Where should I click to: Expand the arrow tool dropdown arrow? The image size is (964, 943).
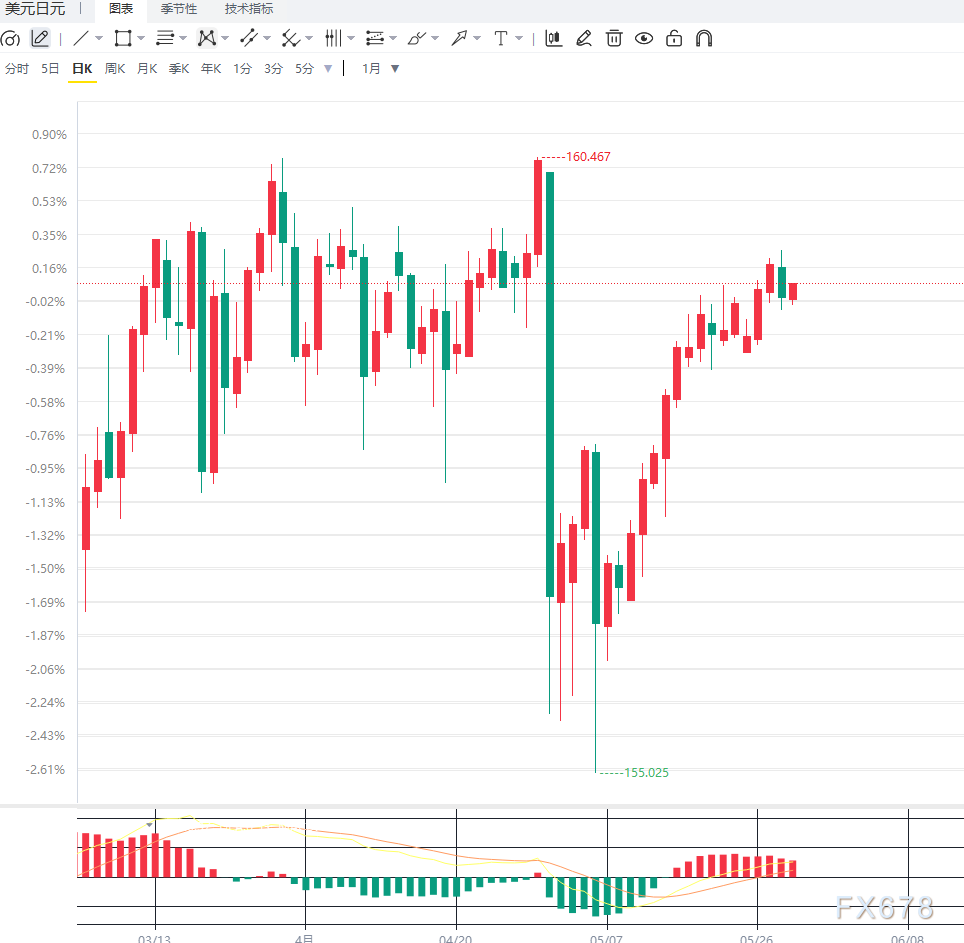point(477,39)
